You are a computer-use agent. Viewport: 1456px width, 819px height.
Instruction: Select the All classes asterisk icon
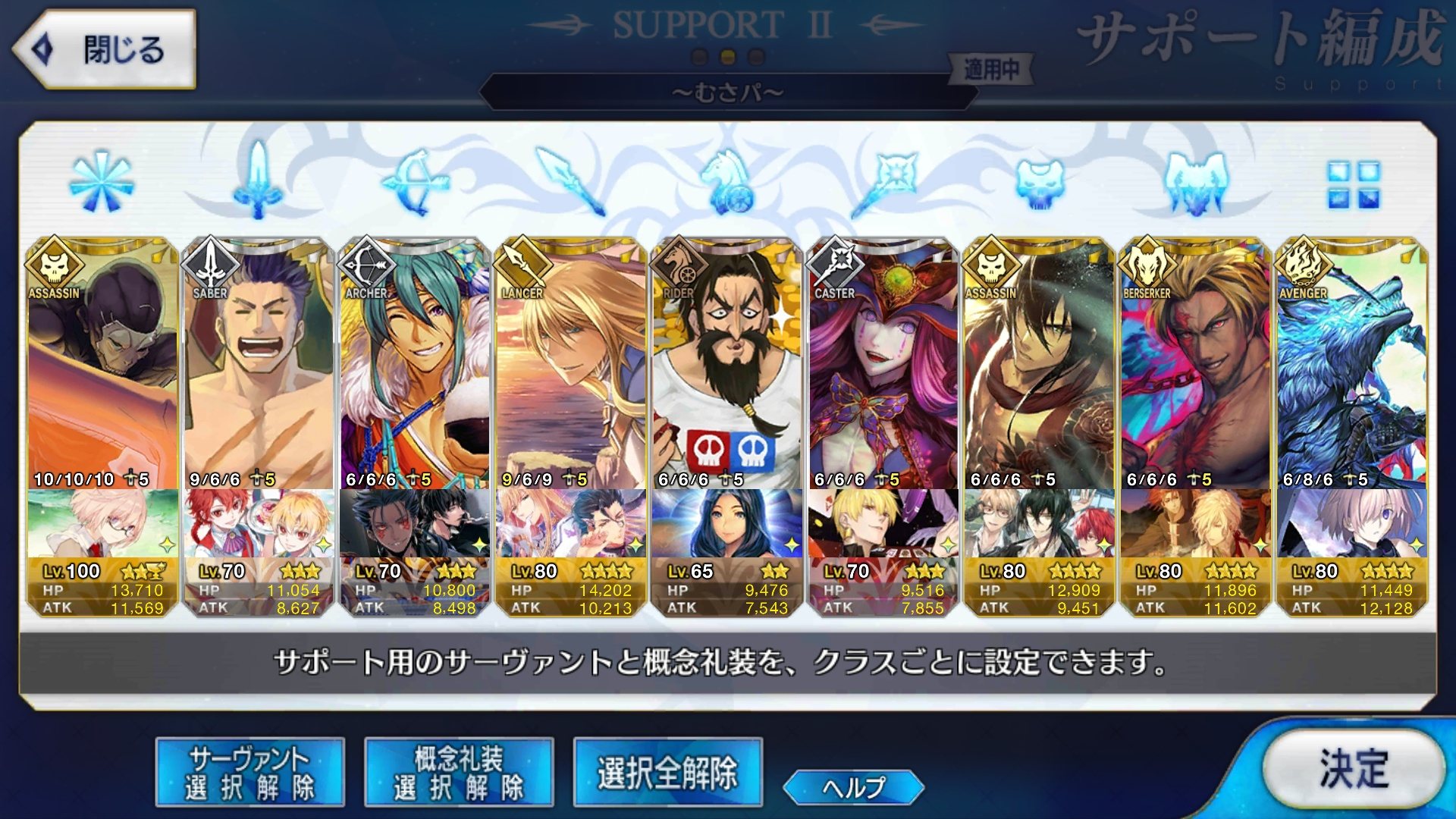tap(101, 182)
